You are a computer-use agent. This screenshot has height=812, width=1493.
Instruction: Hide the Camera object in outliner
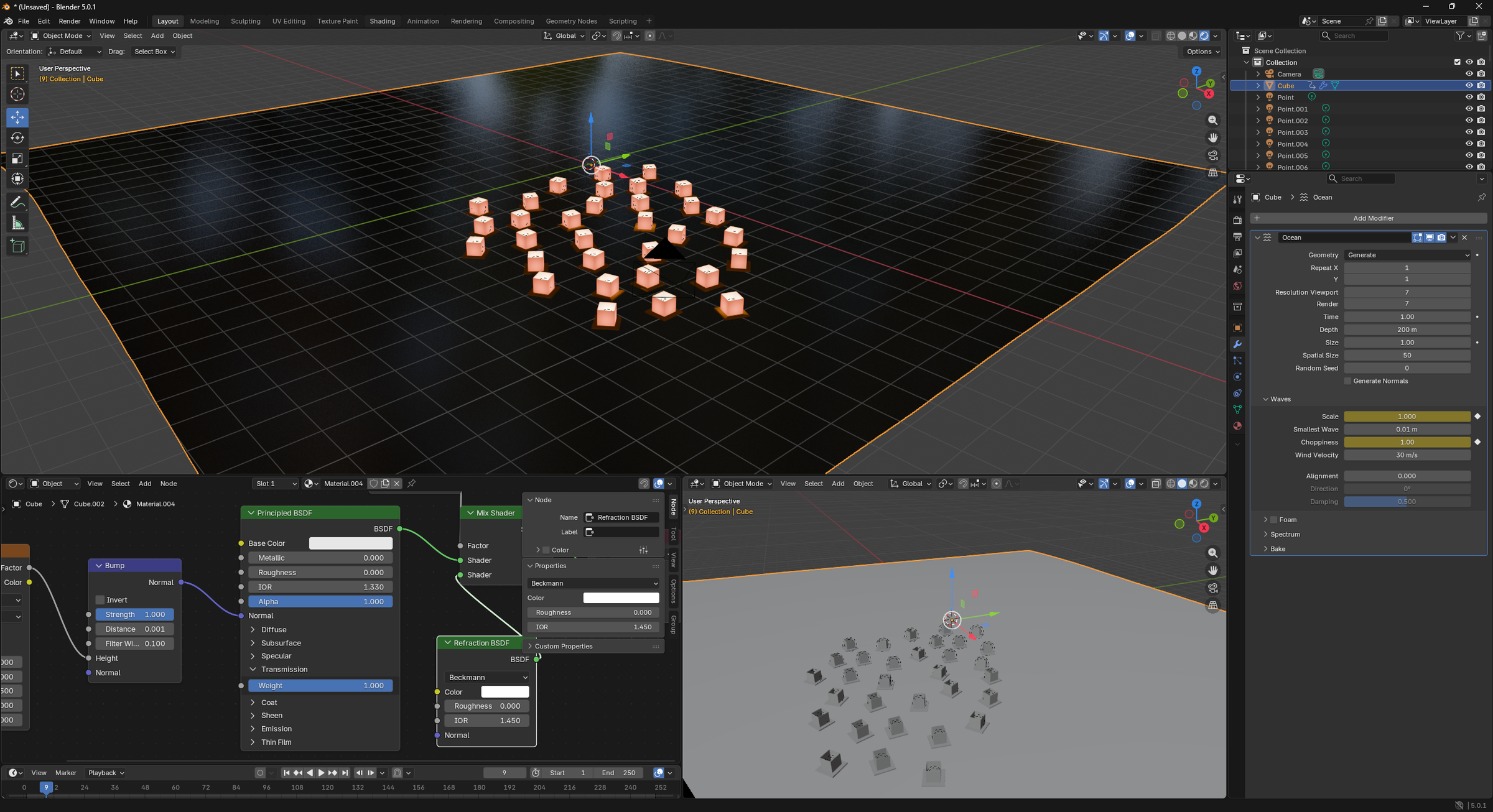click(1469, 74)
